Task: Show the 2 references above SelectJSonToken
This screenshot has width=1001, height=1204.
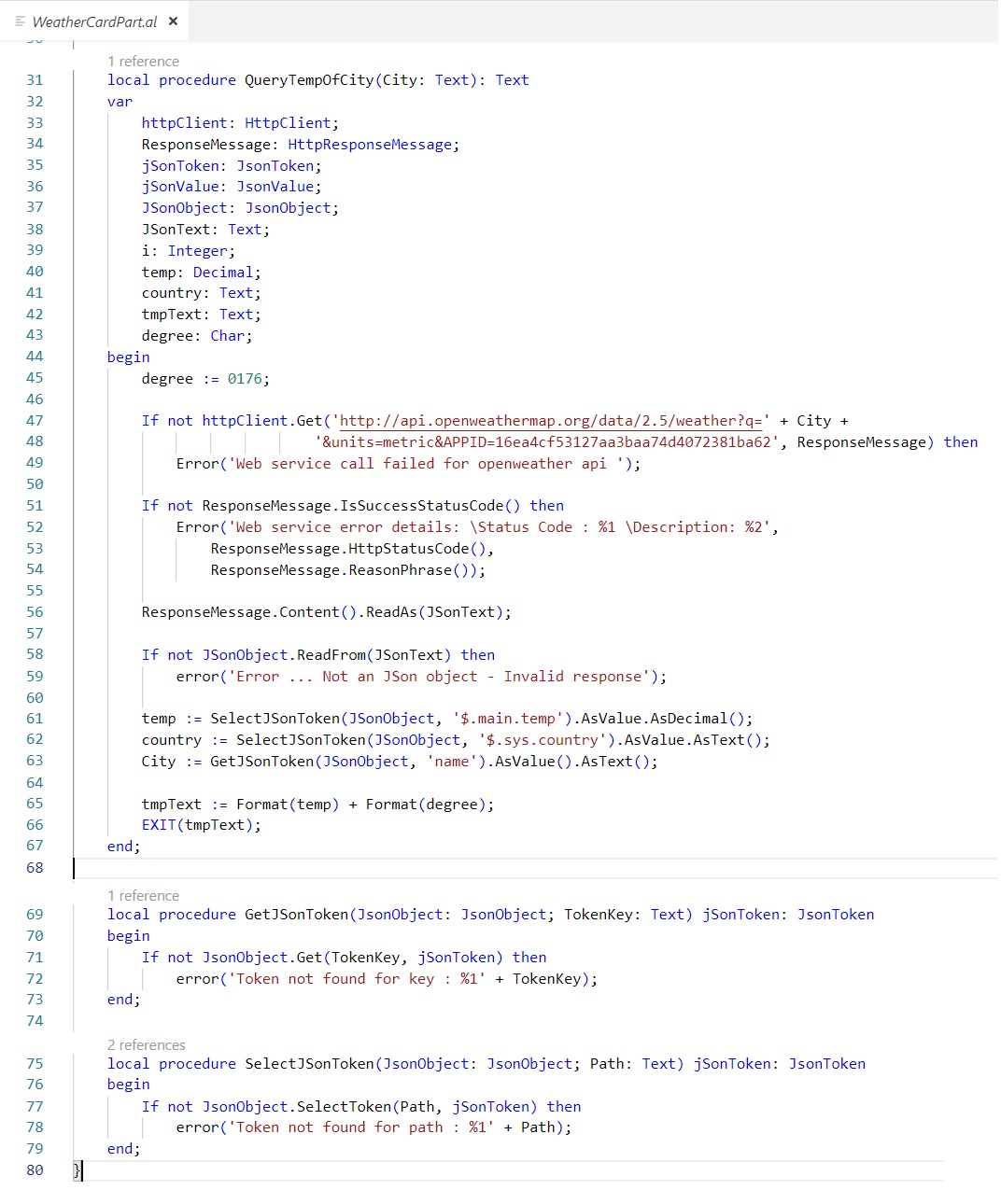Action: [146, 1045]
